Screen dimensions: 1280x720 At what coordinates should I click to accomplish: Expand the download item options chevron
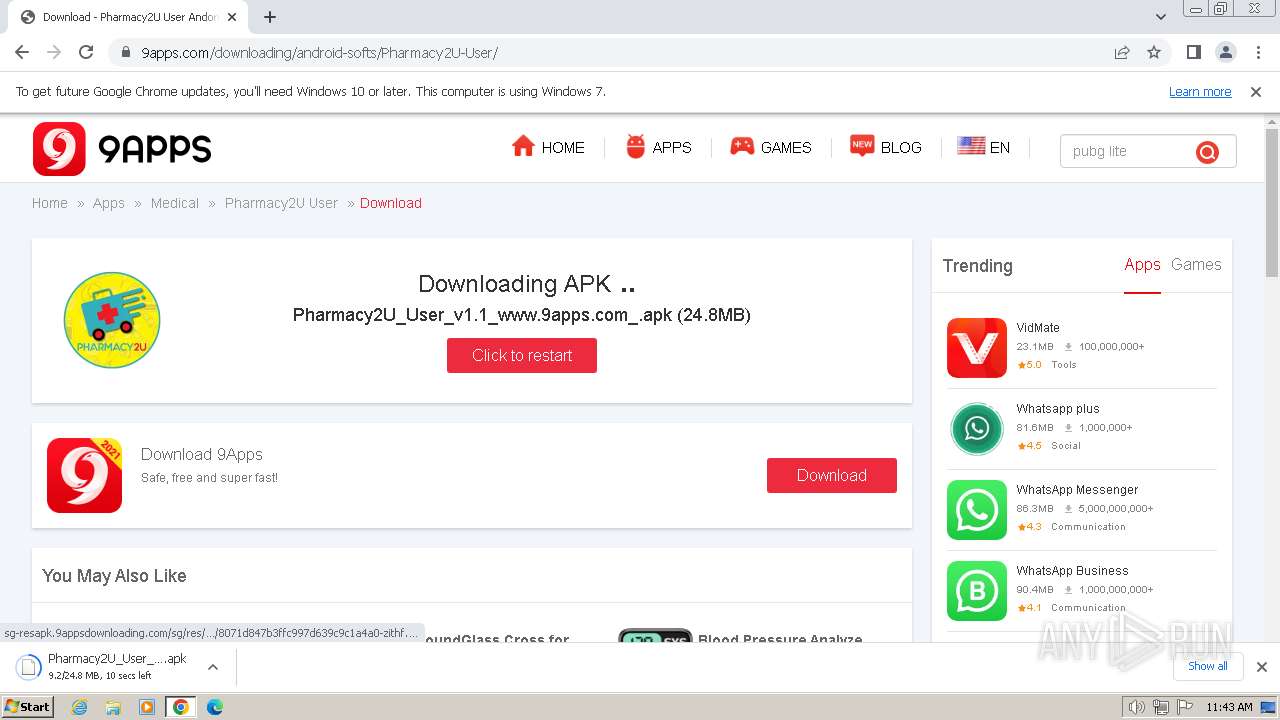click(x=212, y=666)
